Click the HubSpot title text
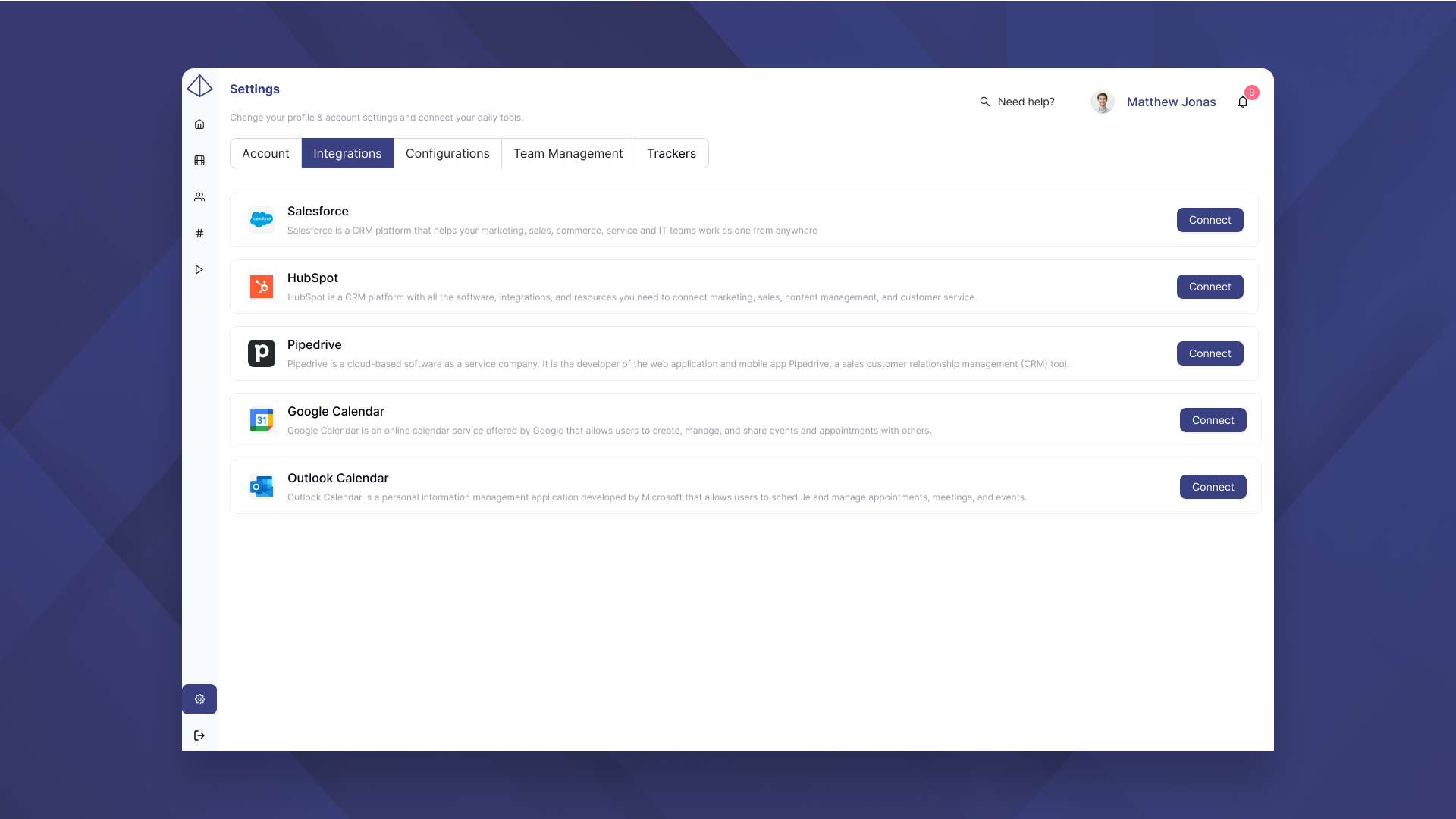The image size is (1456, 819). 312,278
